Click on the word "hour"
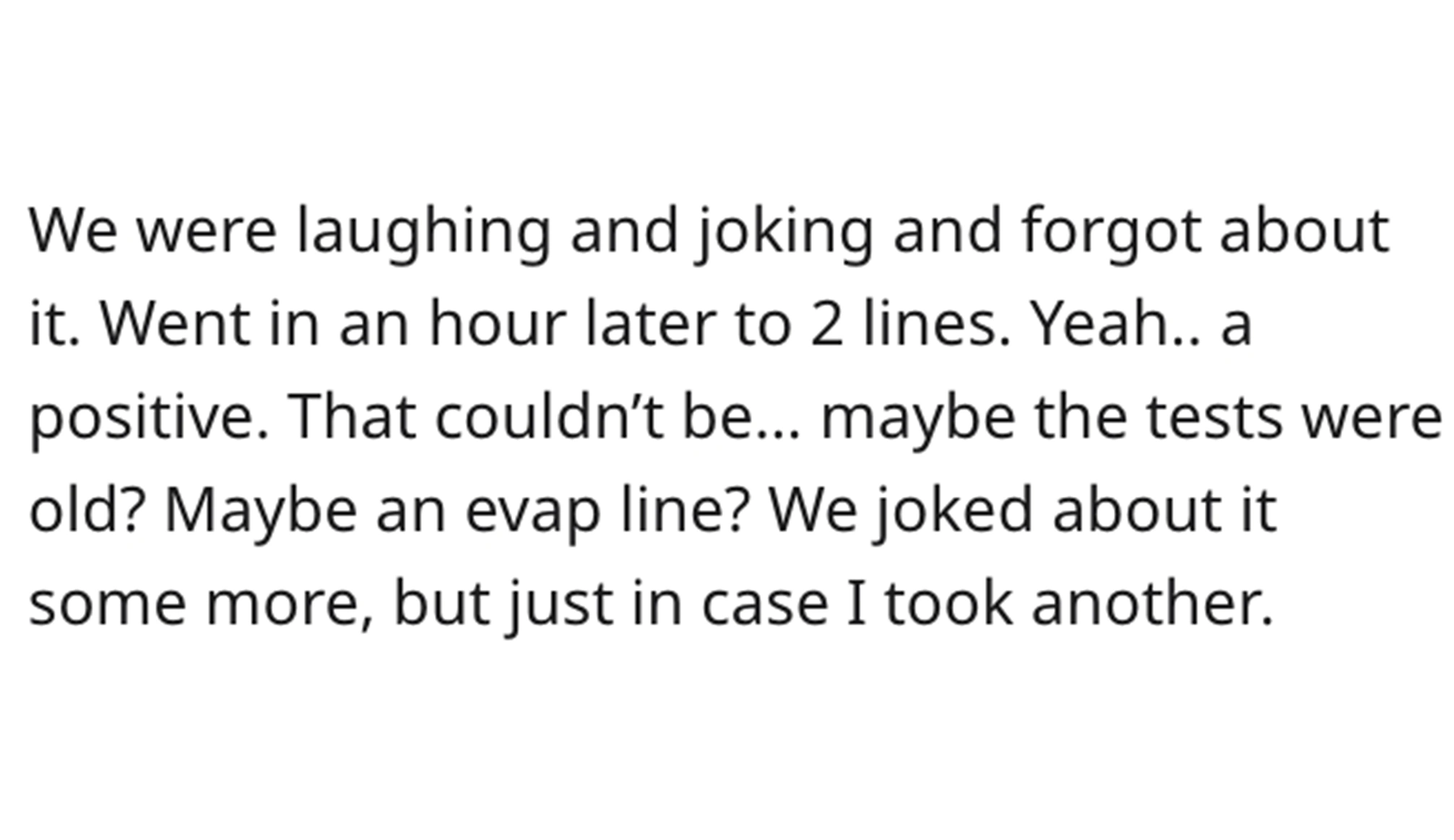The height and width of the screenshot is (840, 1454). click(497, 324)
